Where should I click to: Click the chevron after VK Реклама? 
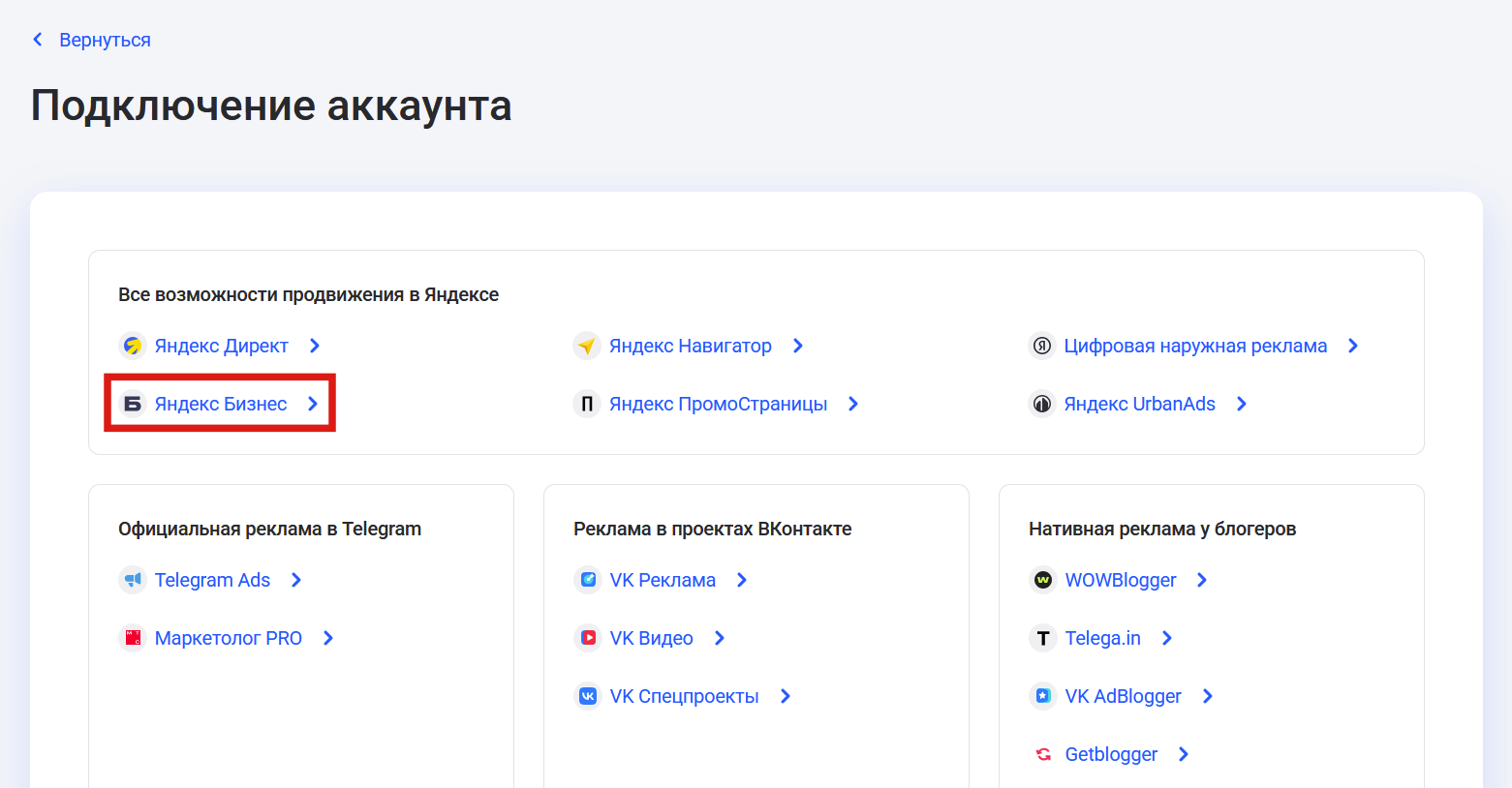pos(742,580)
